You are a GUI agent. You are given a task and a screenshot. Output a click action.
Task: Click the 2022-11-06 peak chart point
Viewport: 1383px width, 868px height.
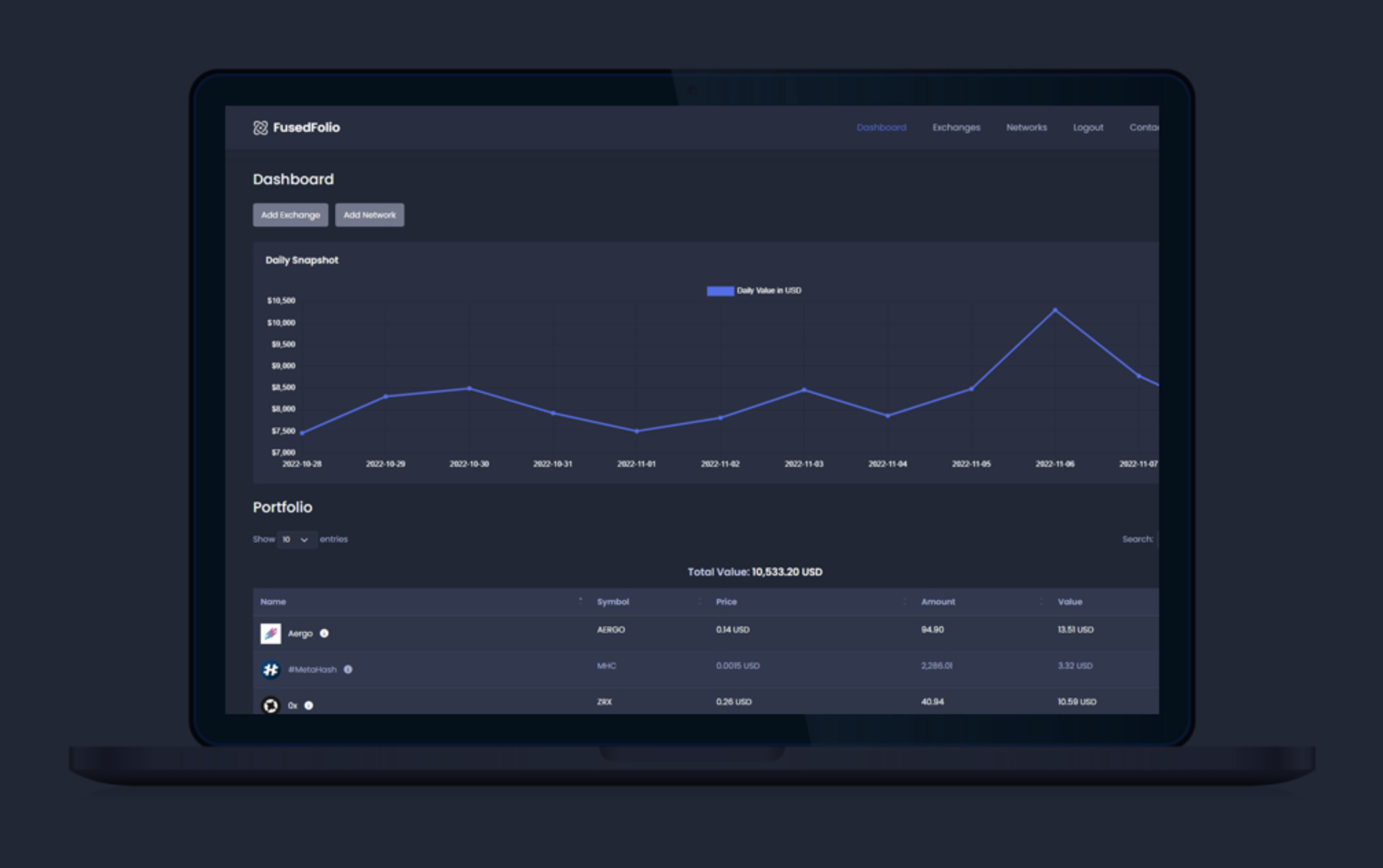coord(1055,310)
